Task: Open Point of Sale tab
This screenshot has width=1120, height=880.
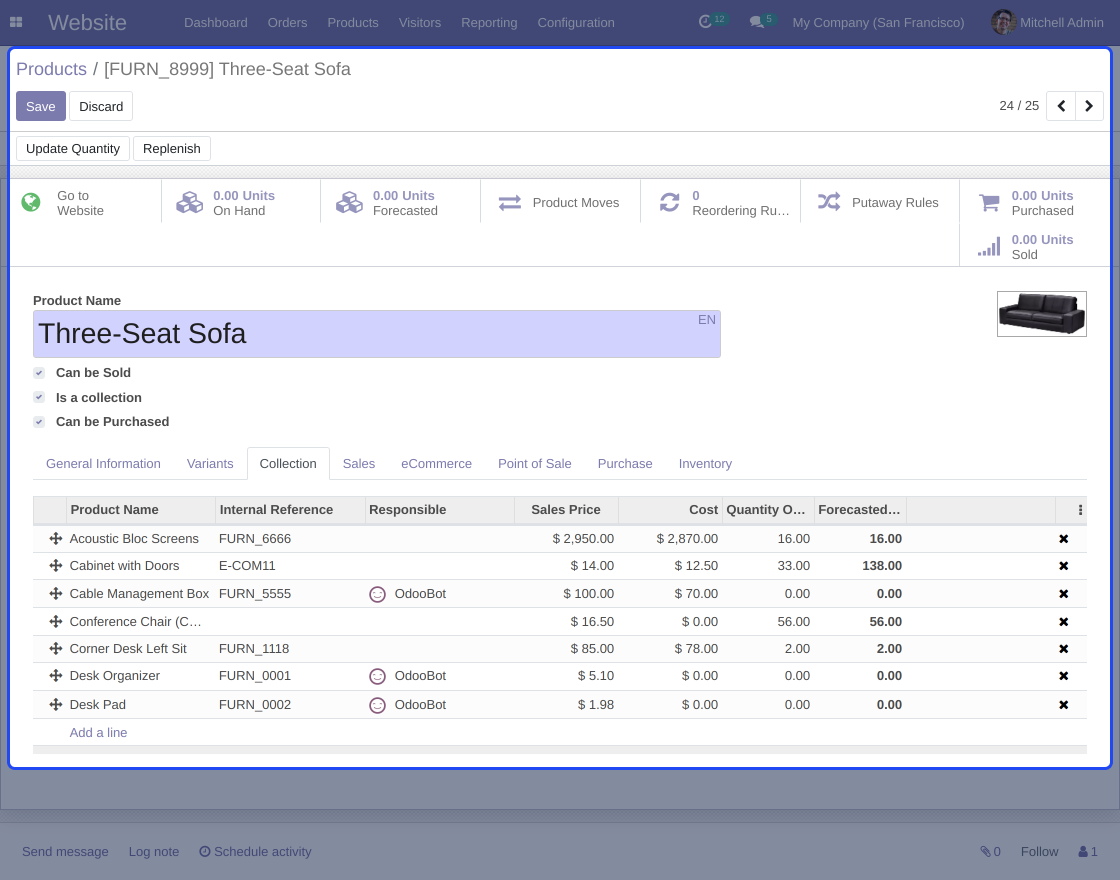Action: click(x=534, y=464)
